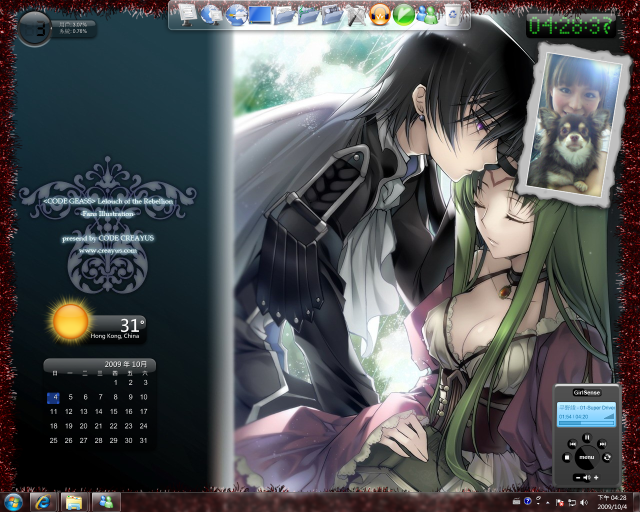Launch Internet Explorer from the taskbar
640x512 pixels.
coord(43,500)
